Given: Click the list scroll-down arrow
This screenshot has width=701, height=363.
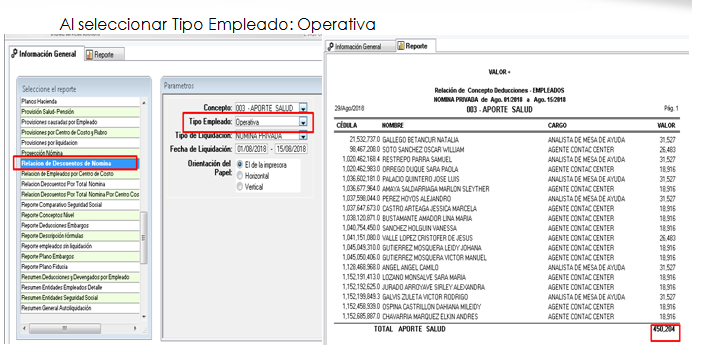Looking at the screenshot, I should [x=144, y=317].
